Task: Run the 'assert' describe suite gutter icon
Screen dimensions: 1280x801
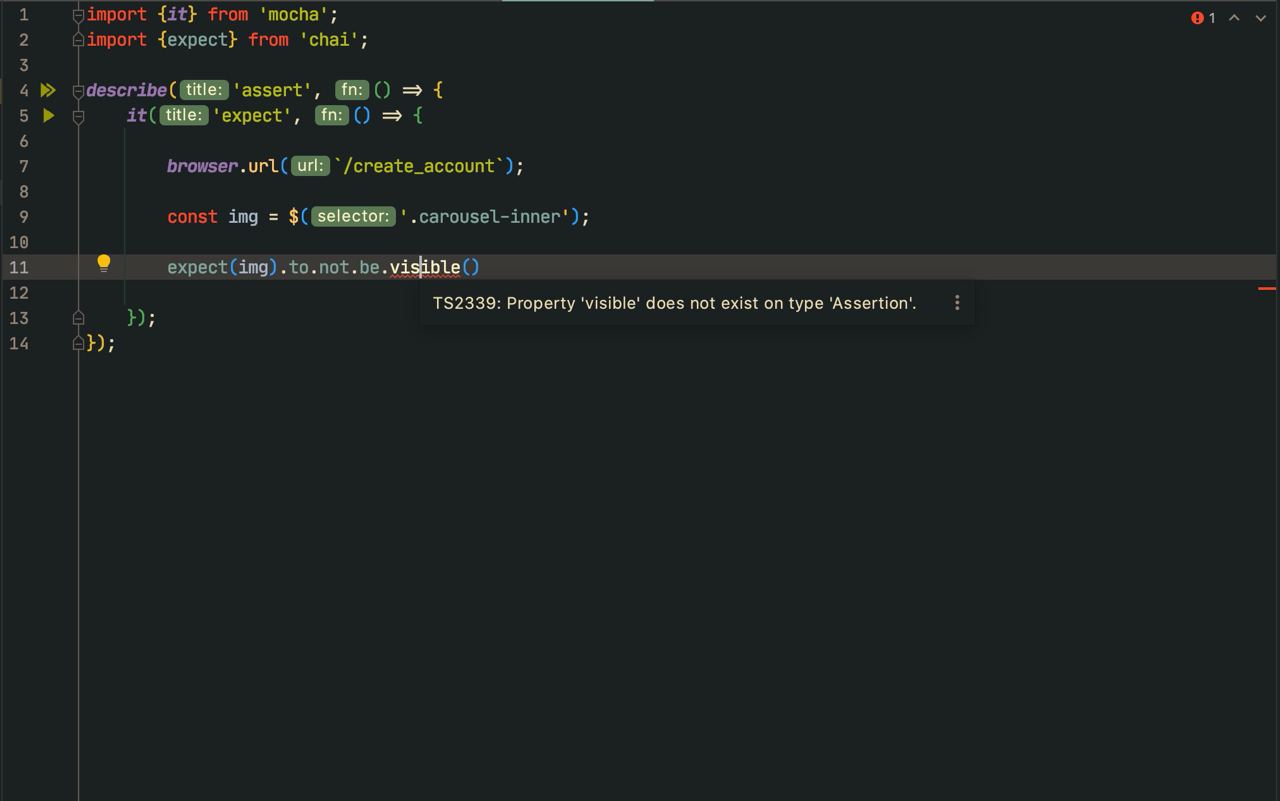Action: coord(48,90)
